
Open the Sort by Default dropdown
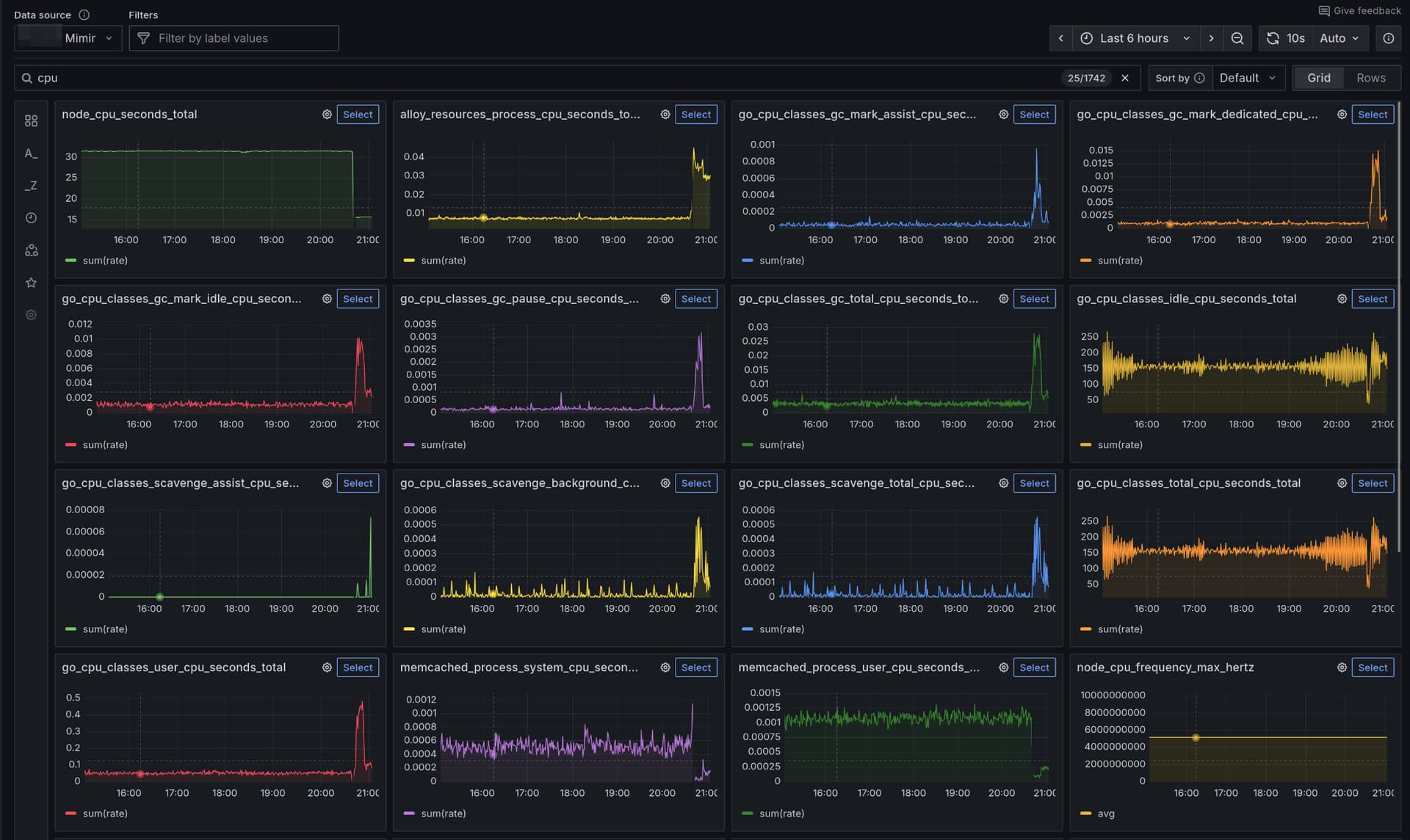tap(1248, 78)
